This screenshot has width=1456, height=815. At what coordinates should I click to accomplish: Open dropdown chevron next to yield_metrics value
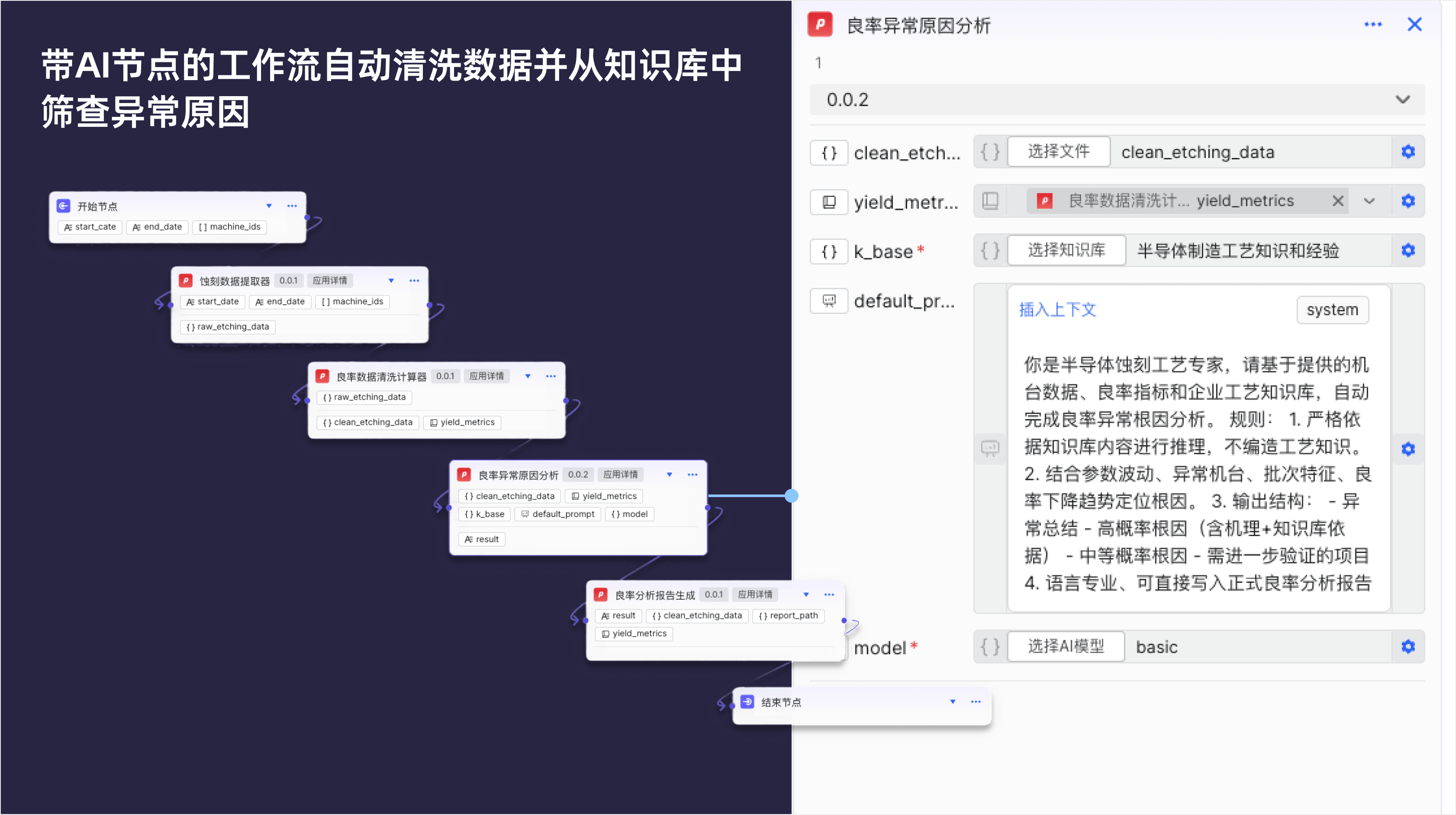pyautogui.click(x=1369, y=201)
